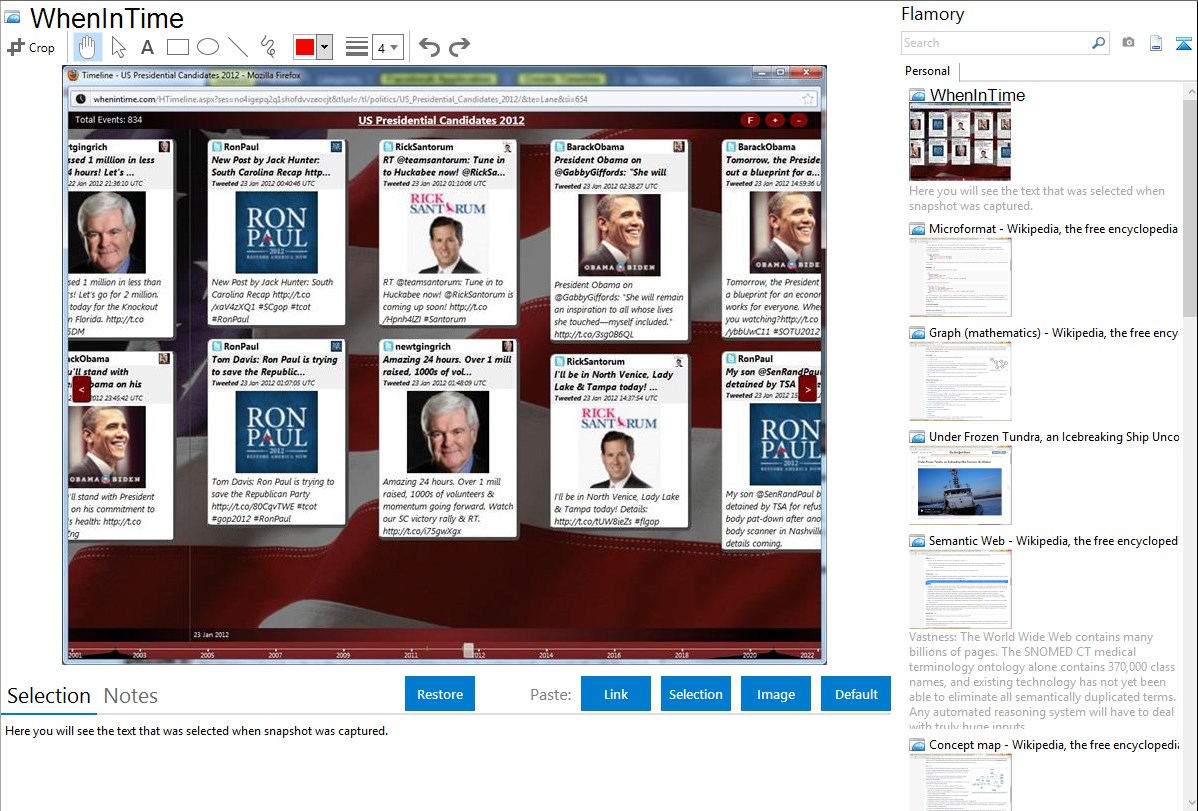Redo the last edit
1198x811 pixels.
coord(459,47)
